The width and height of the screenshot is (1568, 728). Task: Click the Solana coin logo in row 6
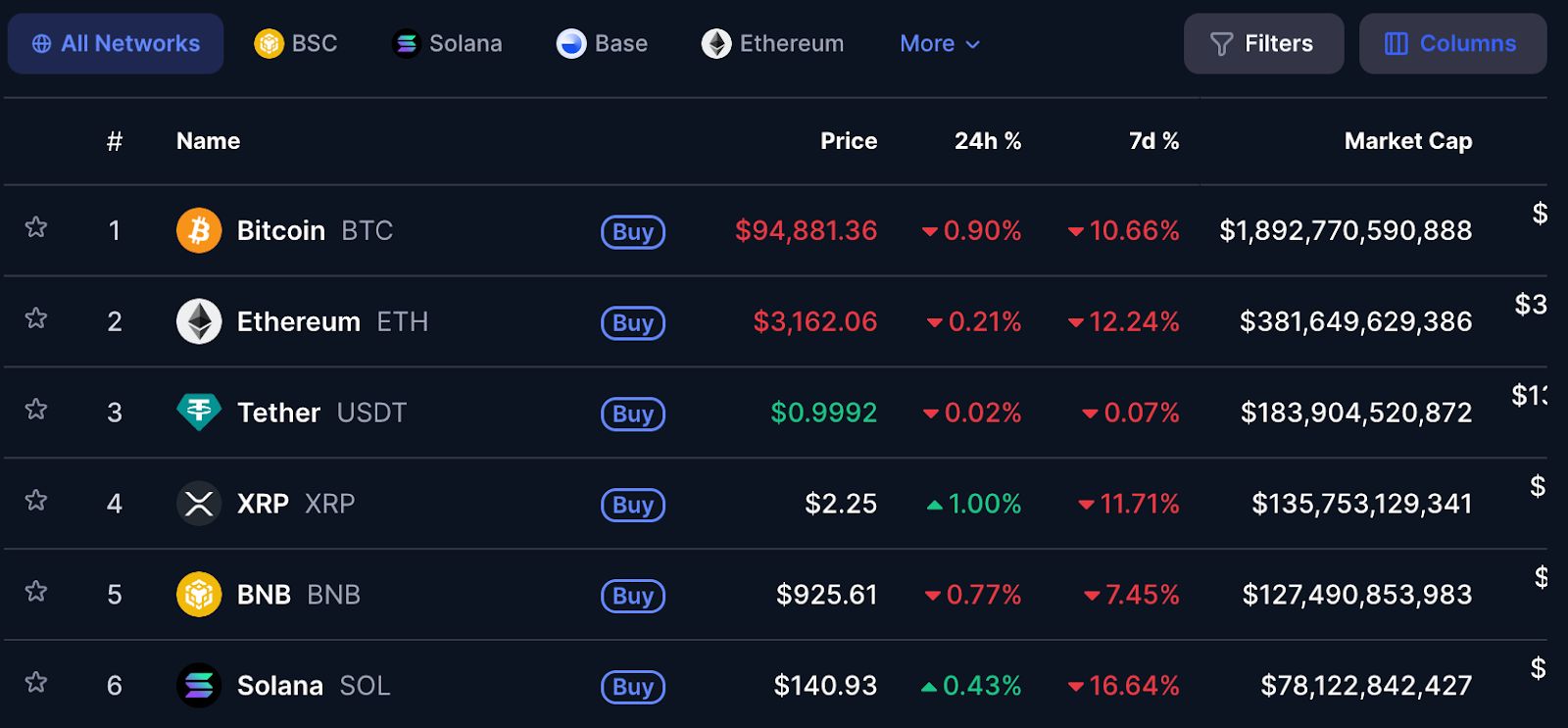[x=199, y=685]
